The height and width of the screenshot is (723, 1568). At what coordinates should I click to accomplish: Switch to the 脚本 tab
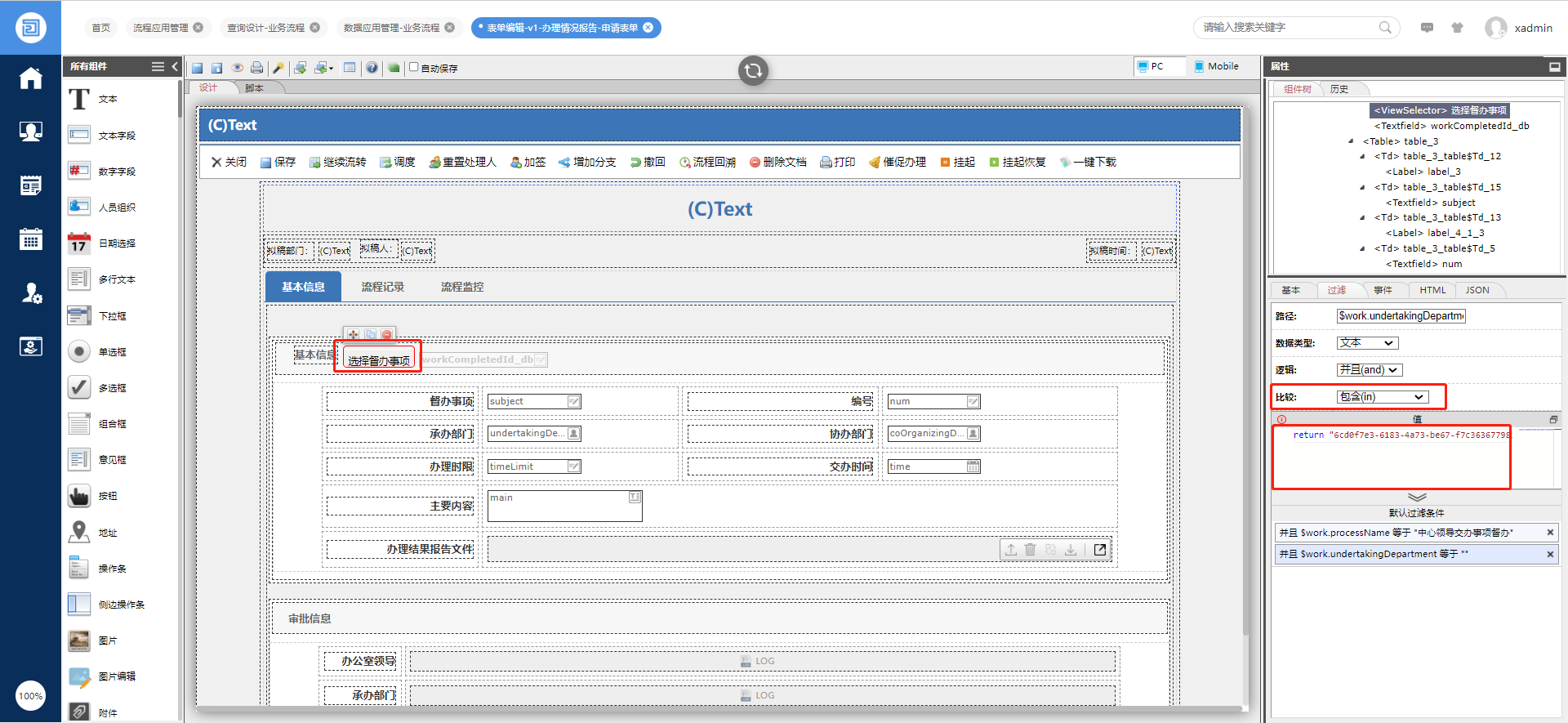pos(255,88)
